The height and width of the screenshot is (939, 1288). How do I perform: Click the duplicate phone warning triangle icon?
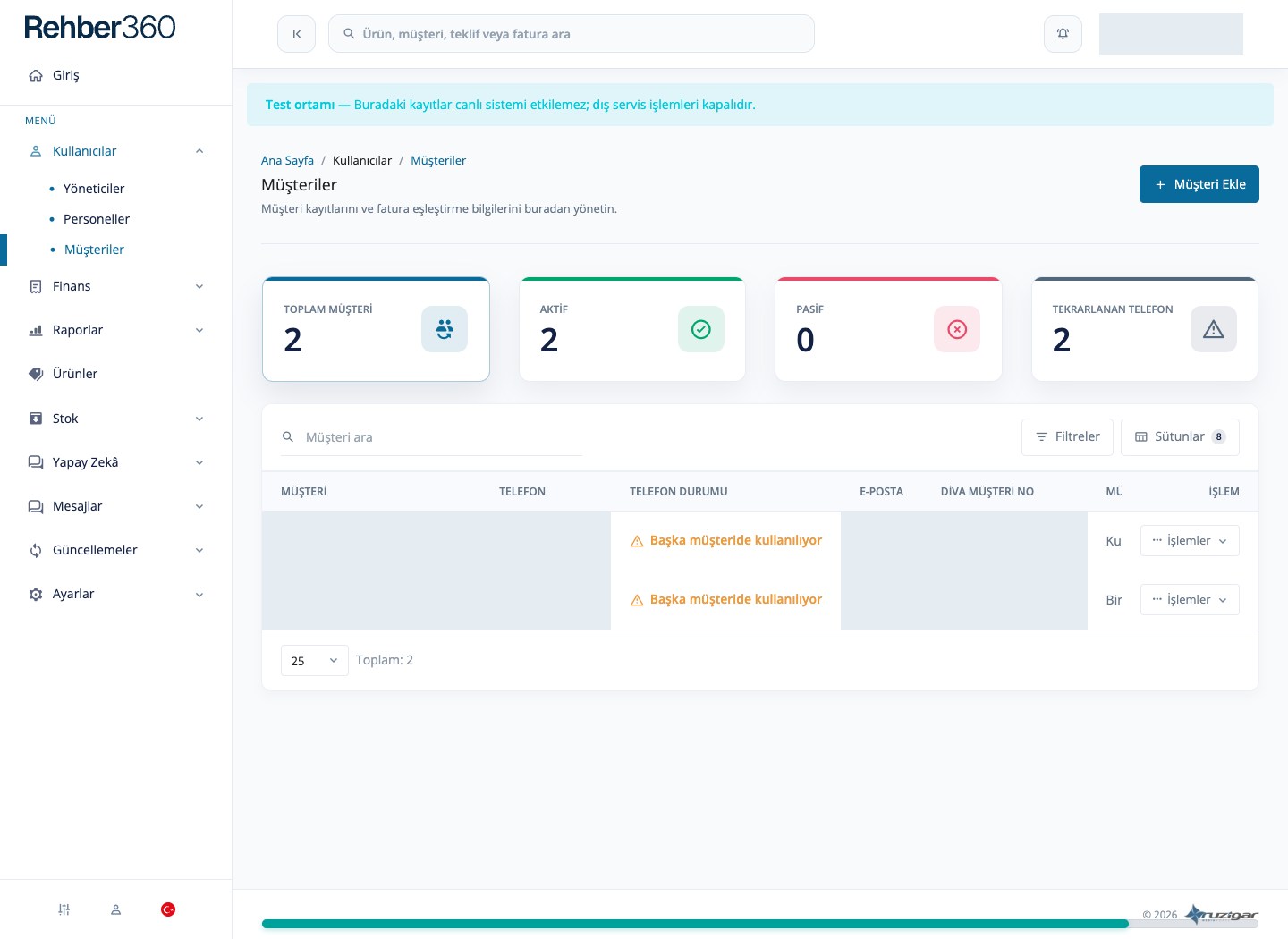pos(1214,329)
